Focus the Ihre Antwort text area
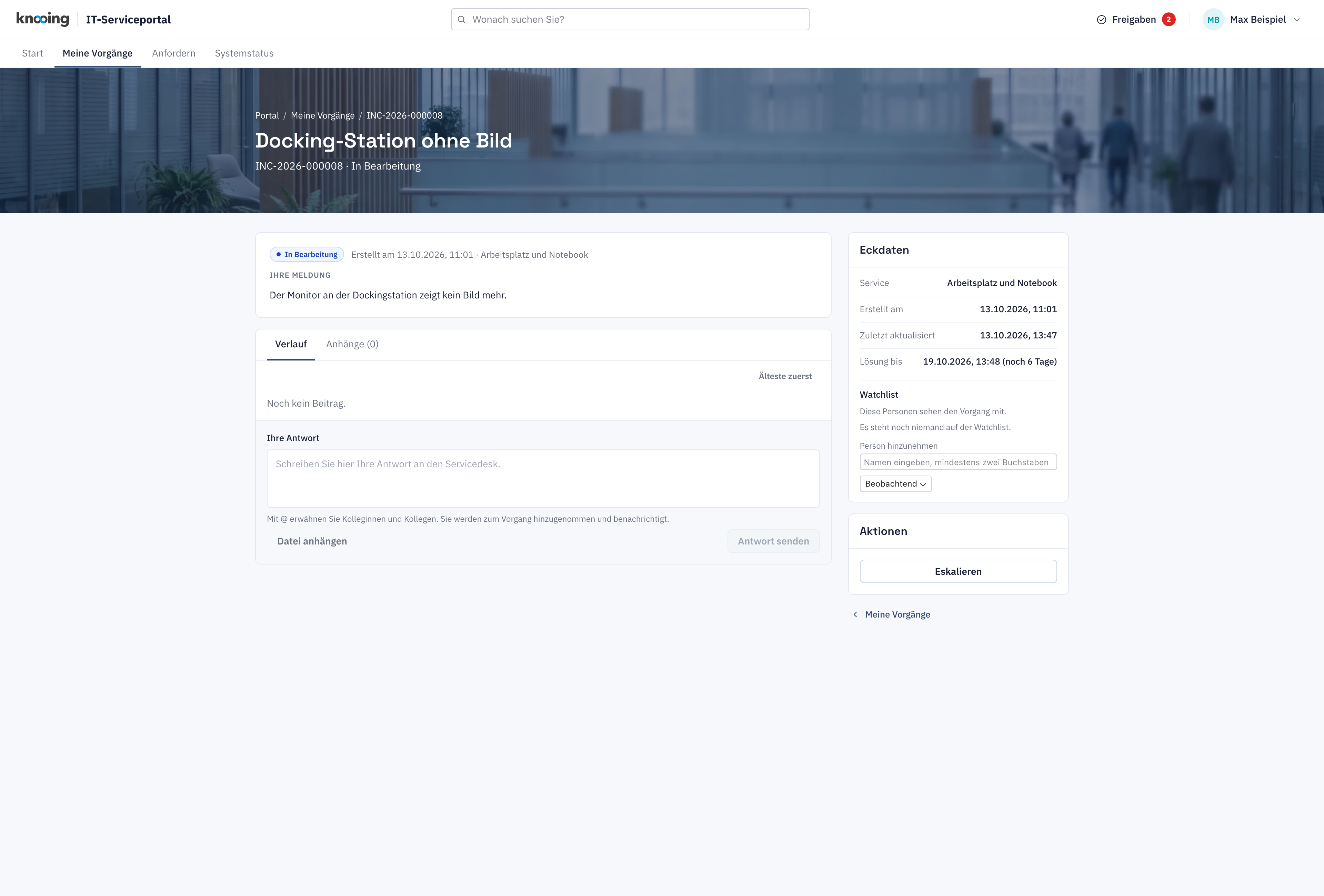Image resolution: width=1324 pixels, height=896 pixels. pos(543,479)
